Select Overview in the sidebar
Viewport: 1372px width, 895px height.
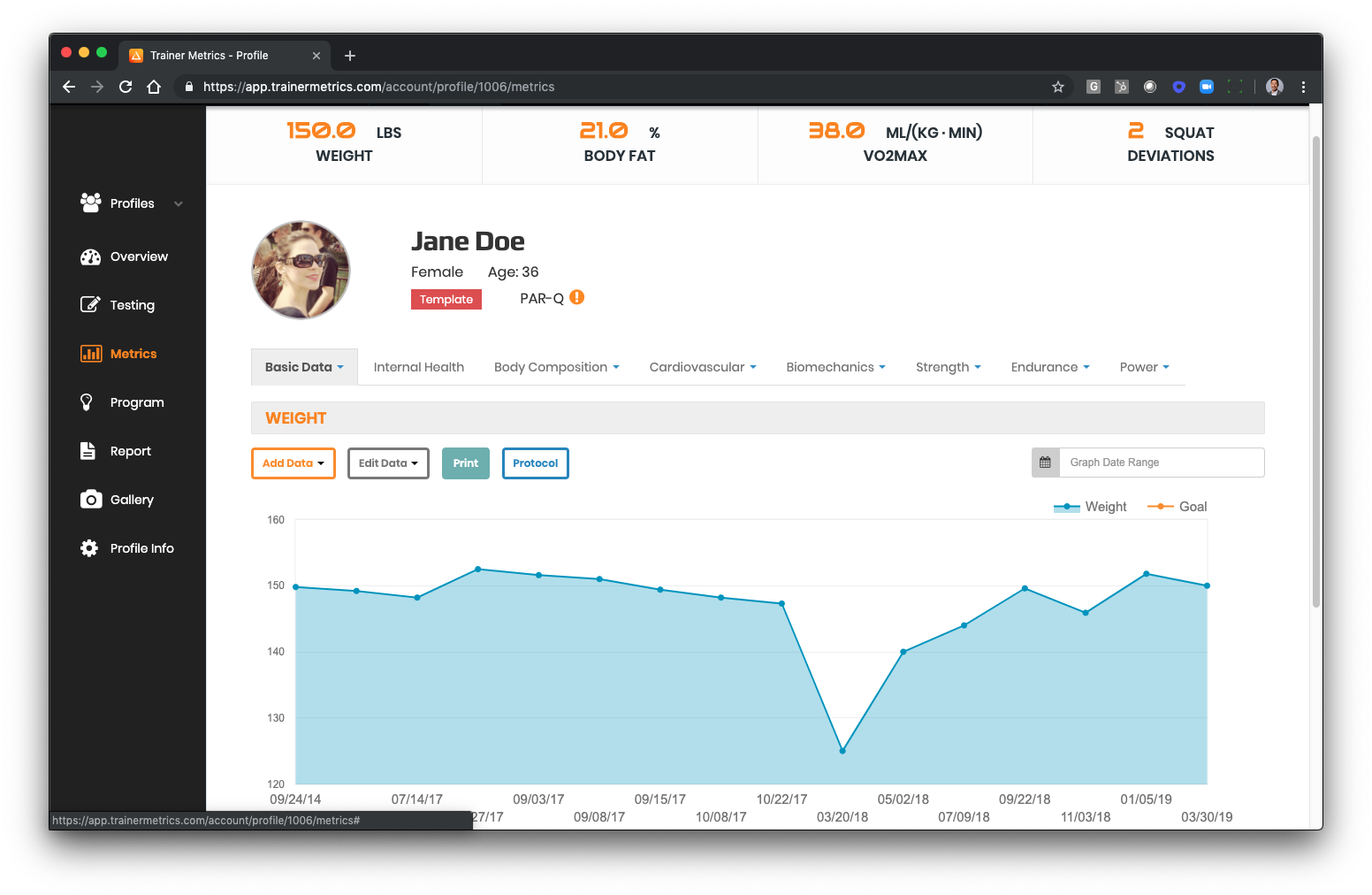click(x=139, y=256)
